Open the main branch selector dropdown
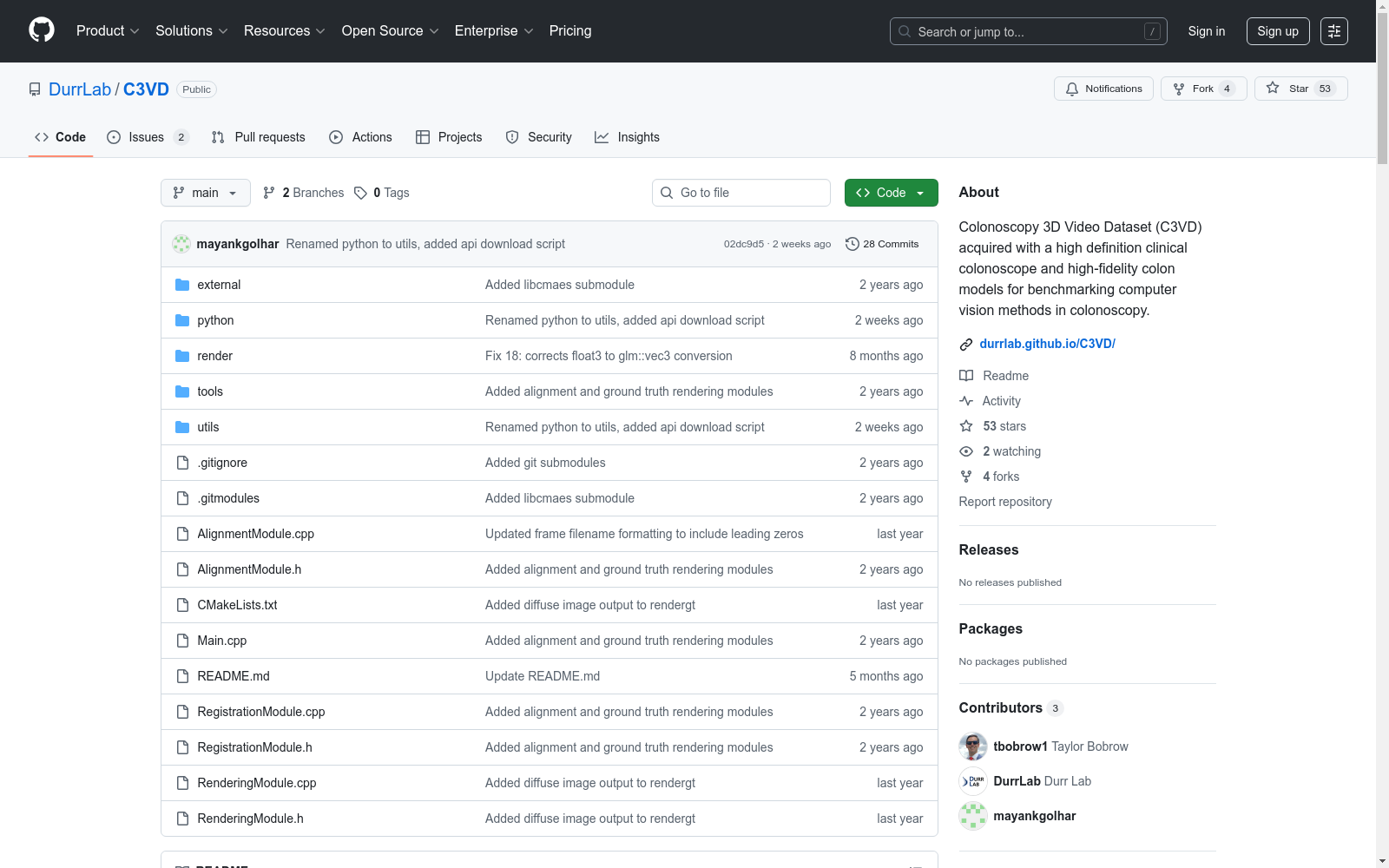 click(206, 193)
